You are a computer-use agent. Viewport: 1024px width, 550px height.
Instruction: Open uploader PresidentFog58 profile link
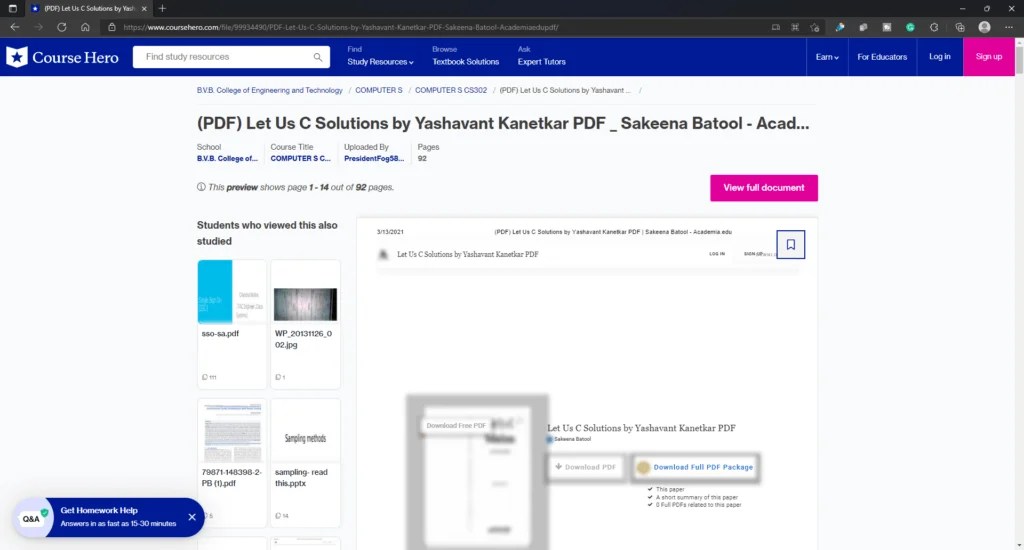pos(374,159)
